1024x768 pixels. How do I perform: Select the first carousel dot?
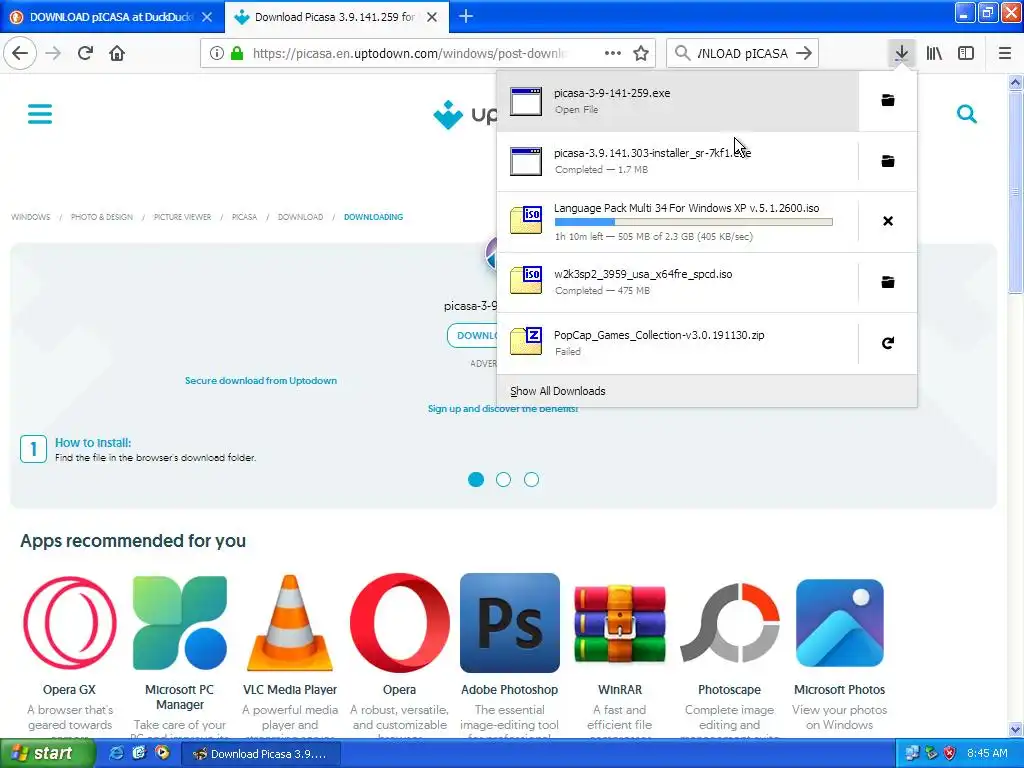pyautogui.click(x=476, y=479)
